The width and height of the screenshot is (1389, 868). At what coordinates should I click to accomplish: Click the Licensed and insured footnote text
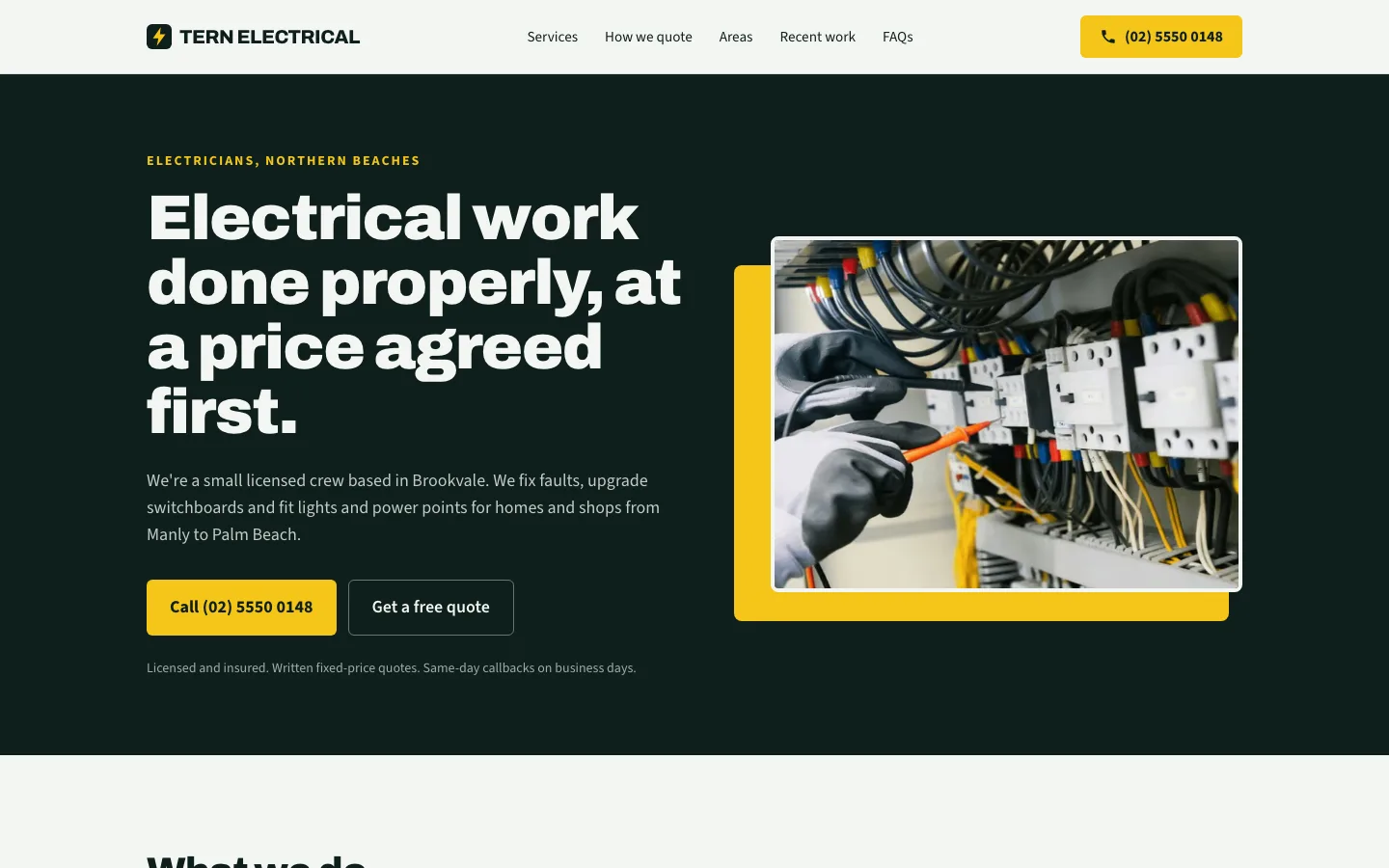(x=392, y=667)
